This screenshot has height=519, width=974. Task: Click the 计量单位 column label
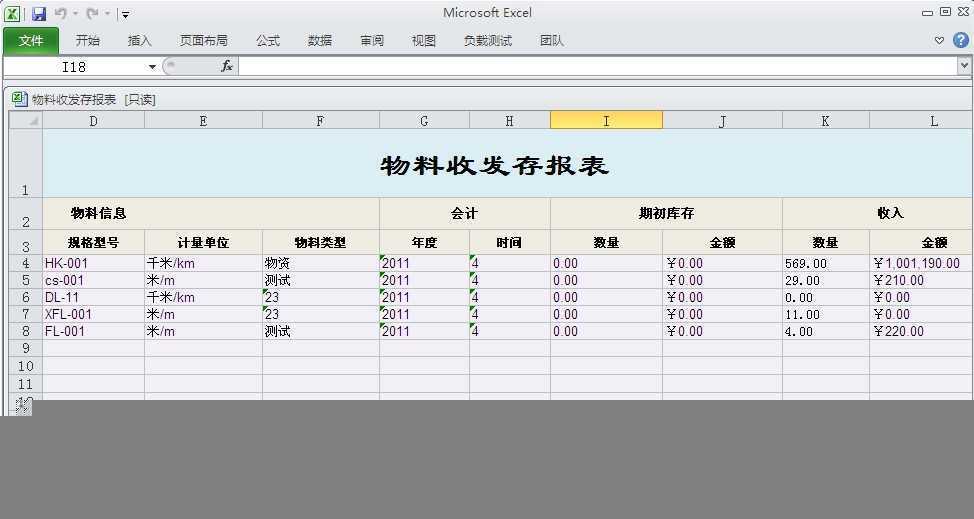(x=203, y=242)
